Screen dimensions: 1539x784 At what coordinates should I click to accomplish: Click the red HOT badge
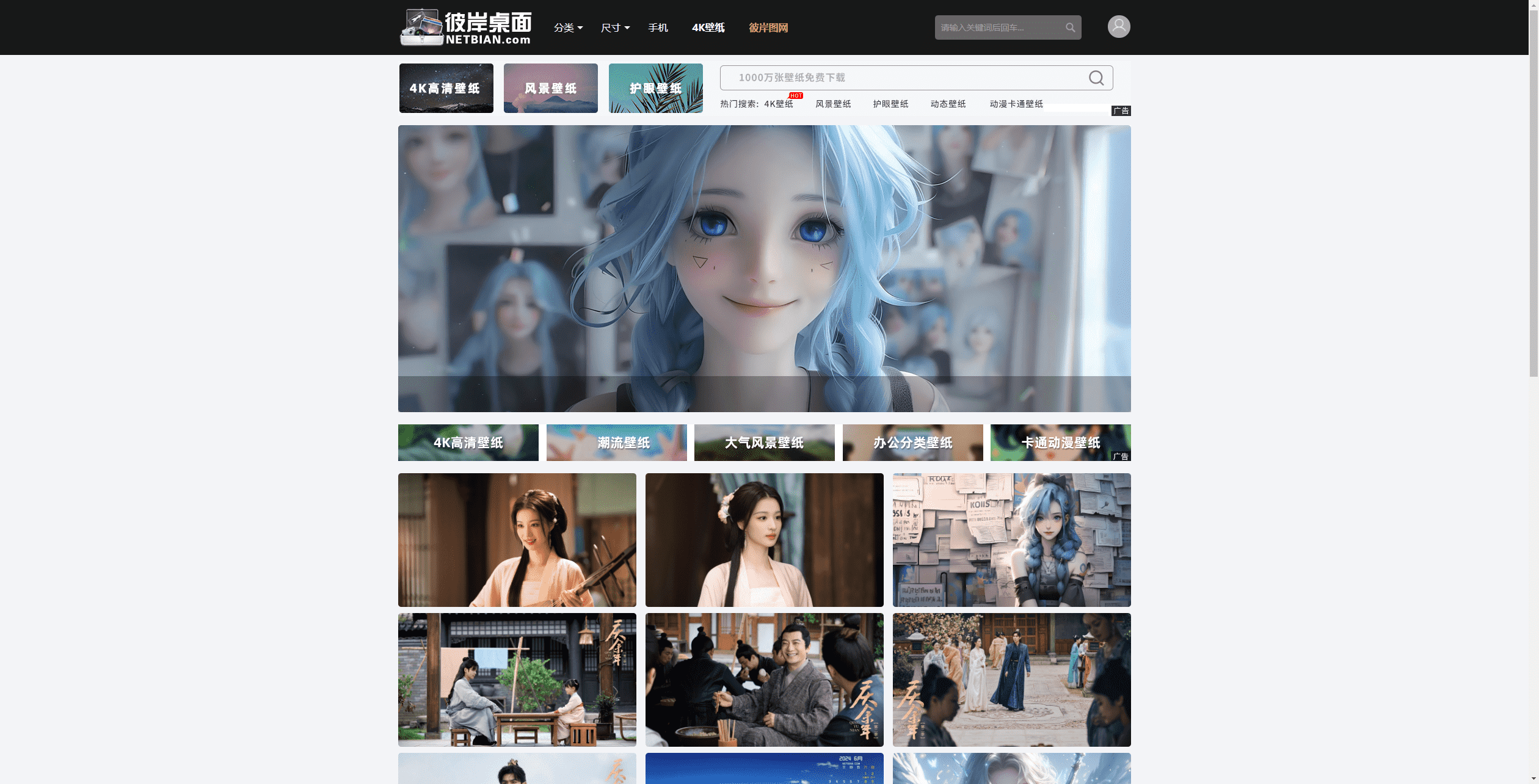(x=796, y=95)
